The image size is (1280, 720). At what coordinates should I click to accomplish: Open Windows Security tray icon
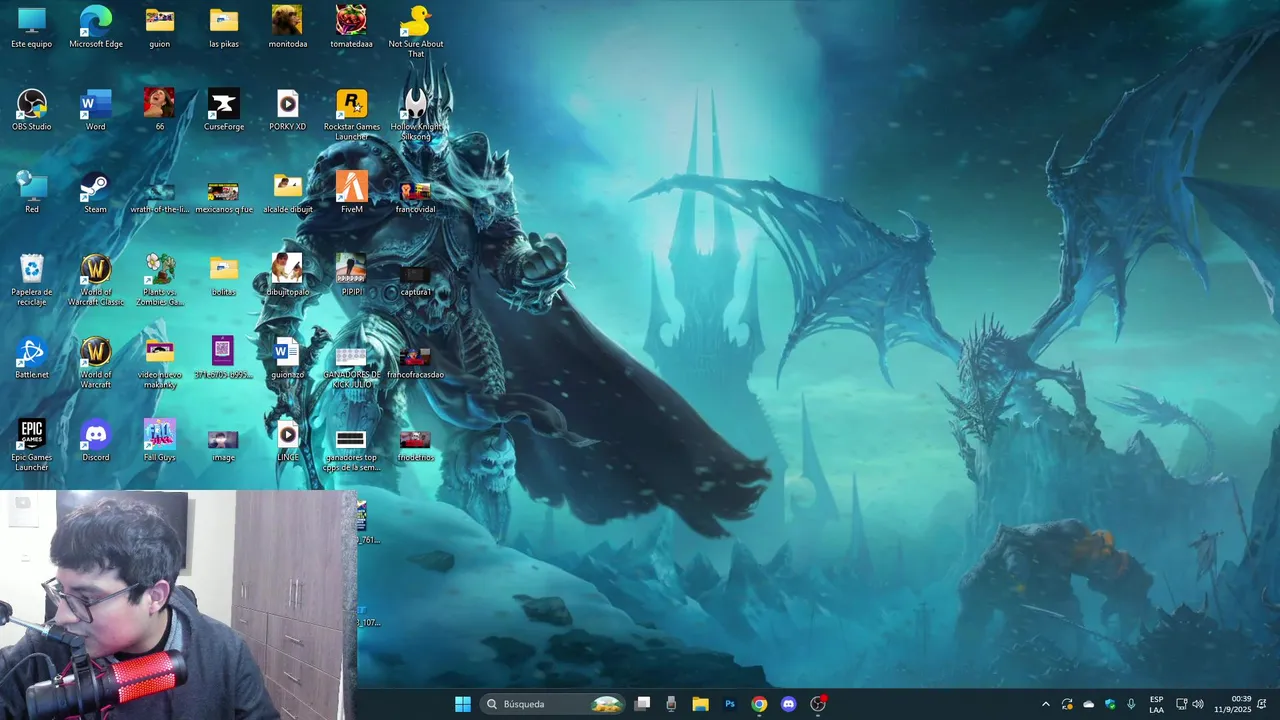[1110, 704]
